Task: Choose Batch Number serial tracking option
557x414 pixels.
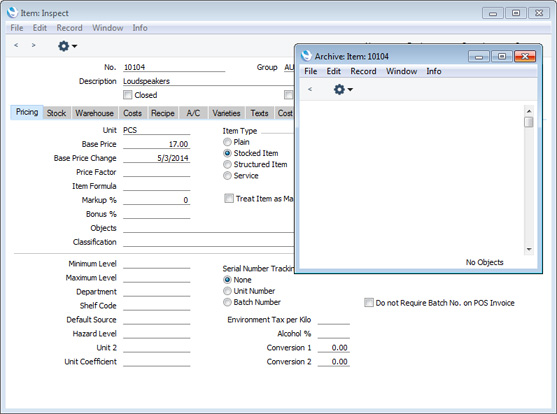Action: (x=227, y=302)
